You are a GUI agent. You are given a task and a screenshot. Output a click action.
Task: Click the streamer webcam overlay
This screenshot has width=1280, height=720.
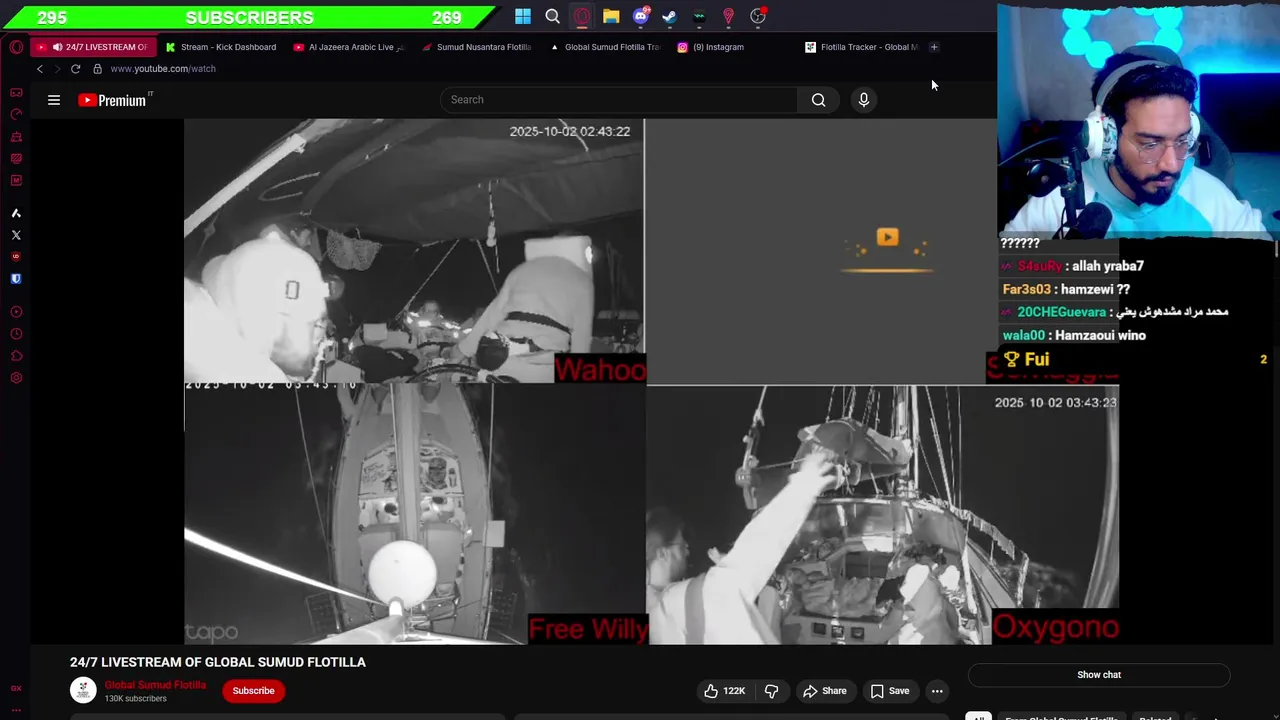(x=1138, y=120)
